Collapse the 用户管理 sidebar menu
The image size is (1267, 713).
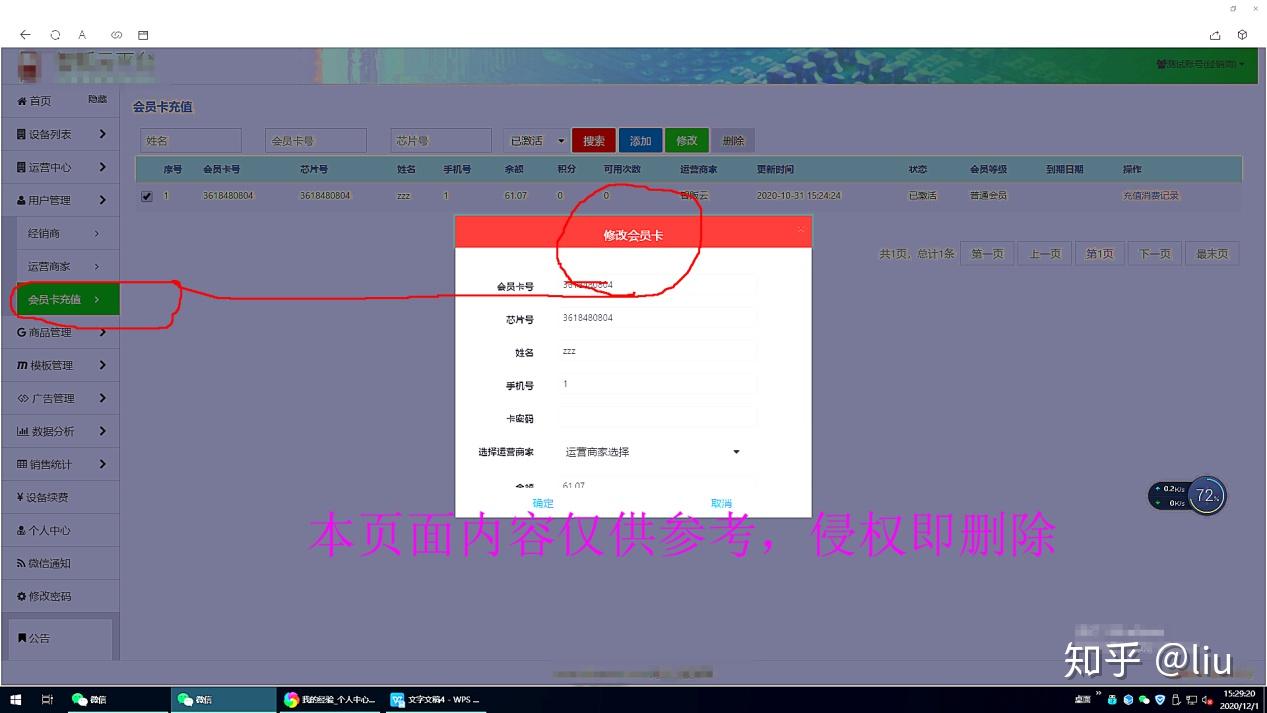tap(60, 200)
